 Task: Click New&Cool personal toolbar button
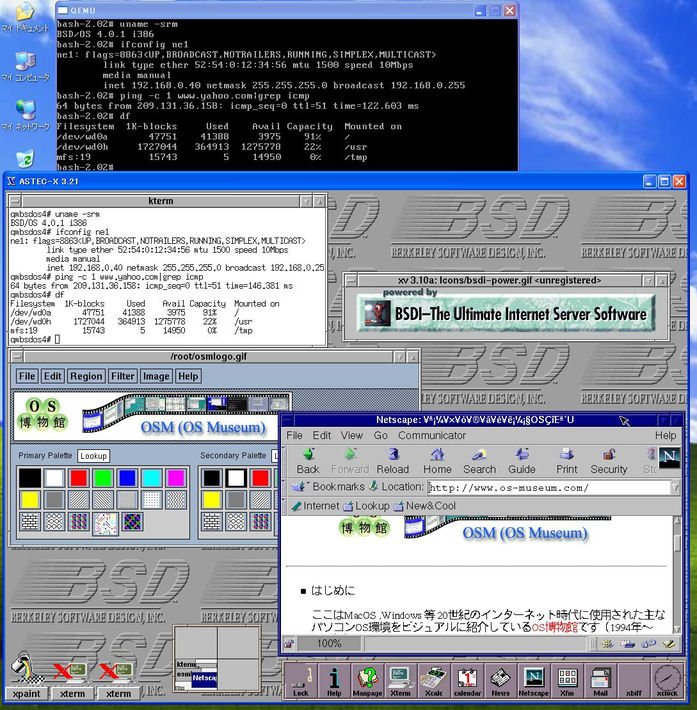[425, 506]
